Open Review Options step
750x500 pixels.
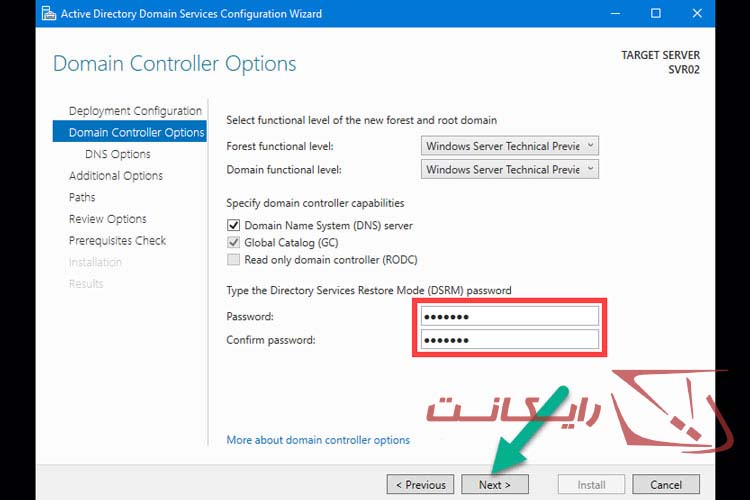108,219
